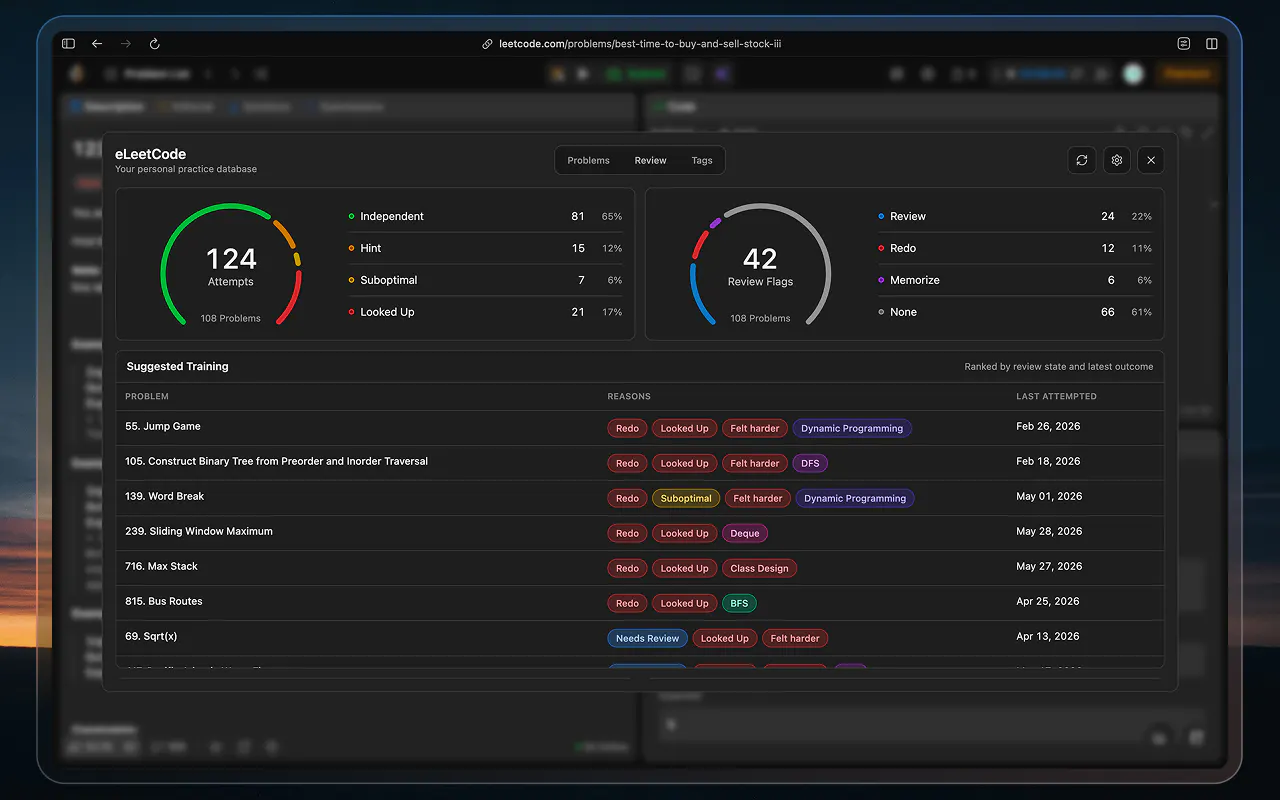Go back with the browser arrow
Viewport: 1280px width, 800px height.
97,44
